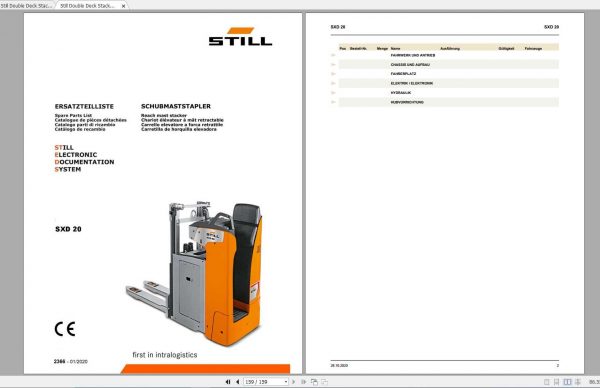600x388 pixels.
Task: Click the SXD 20 header at right page top-left
Action: tap(338, 27)
